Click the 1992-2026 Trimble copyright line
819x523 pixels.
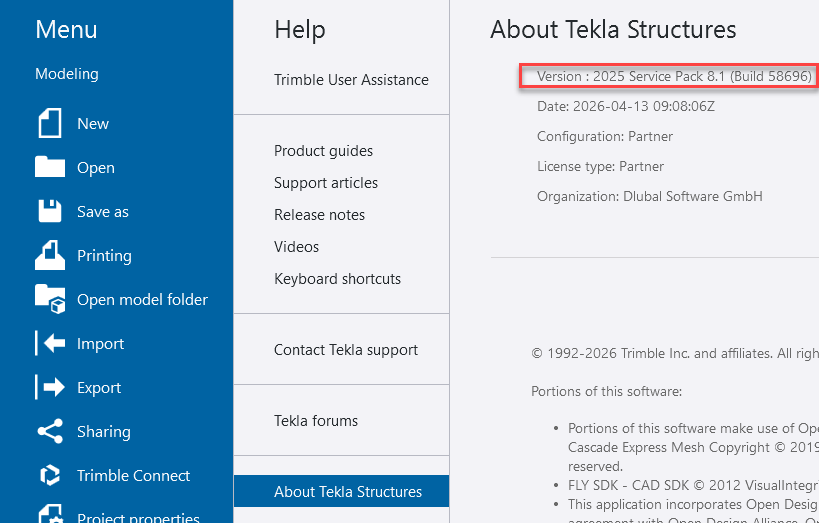[675, 354]
